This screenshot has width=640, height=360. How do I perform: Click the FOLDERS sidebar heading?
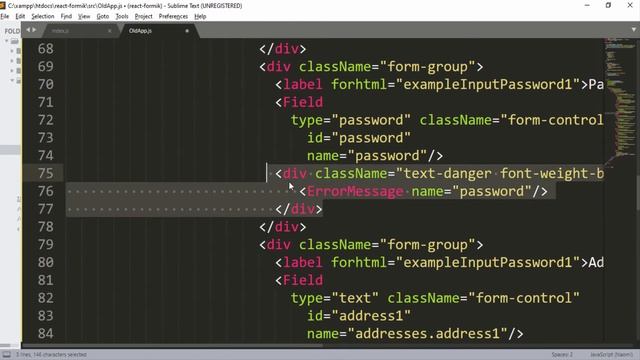point(12,31)
